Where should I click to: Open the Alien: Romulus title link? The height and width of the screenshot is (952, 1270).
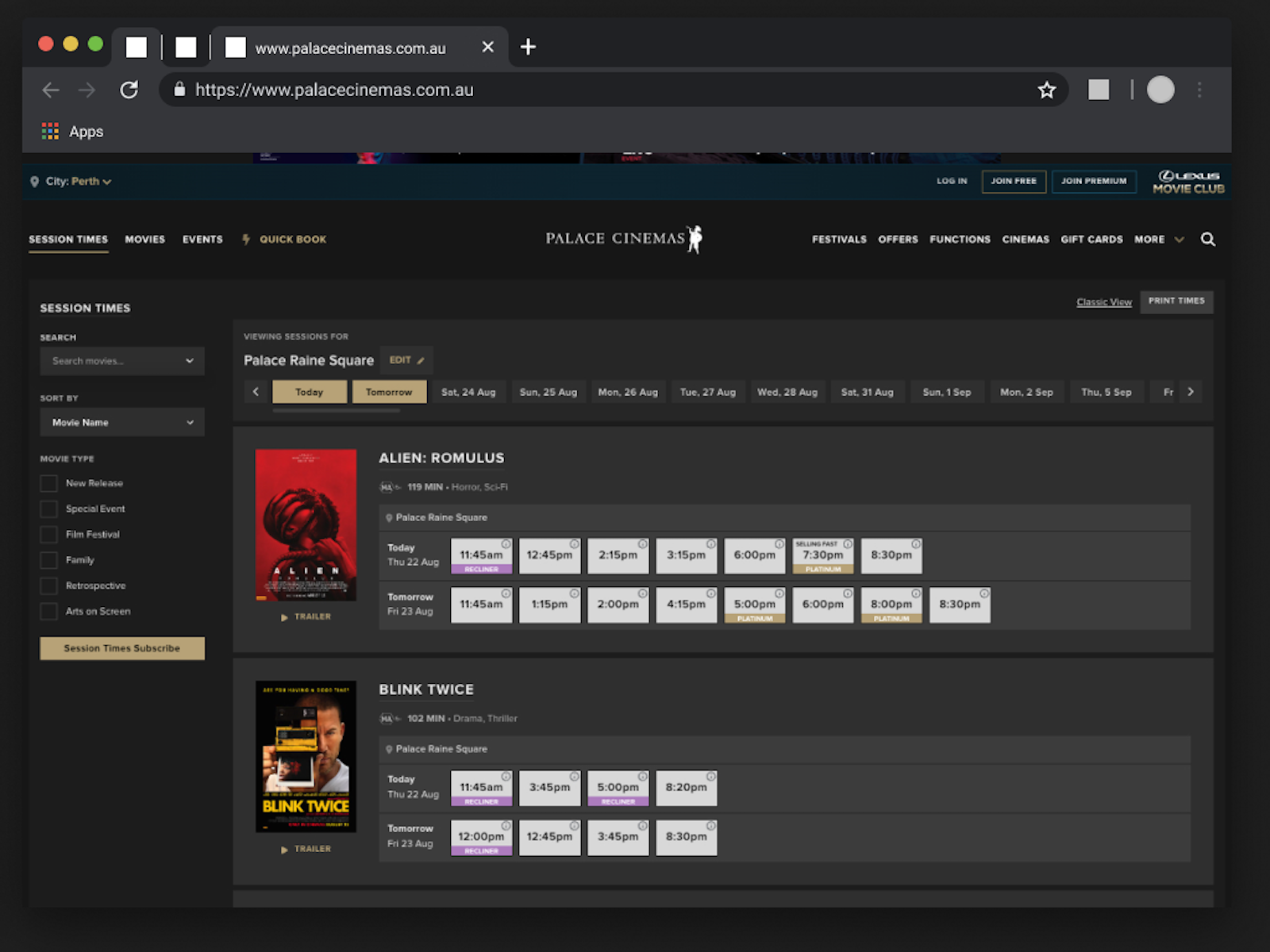click(x=441, y=459)
